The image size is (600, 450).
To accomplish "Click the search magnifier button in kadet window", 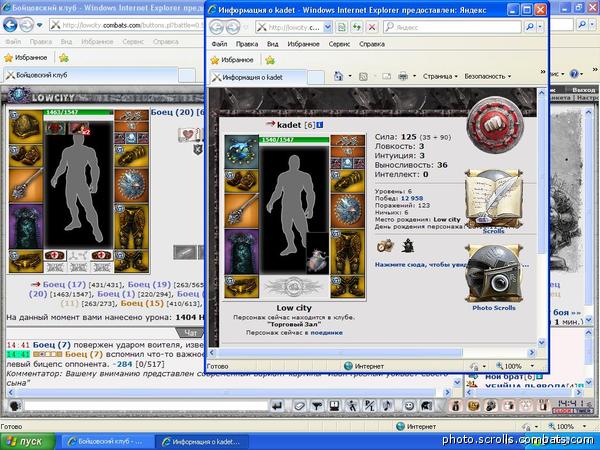I will [x=530, y=27].
